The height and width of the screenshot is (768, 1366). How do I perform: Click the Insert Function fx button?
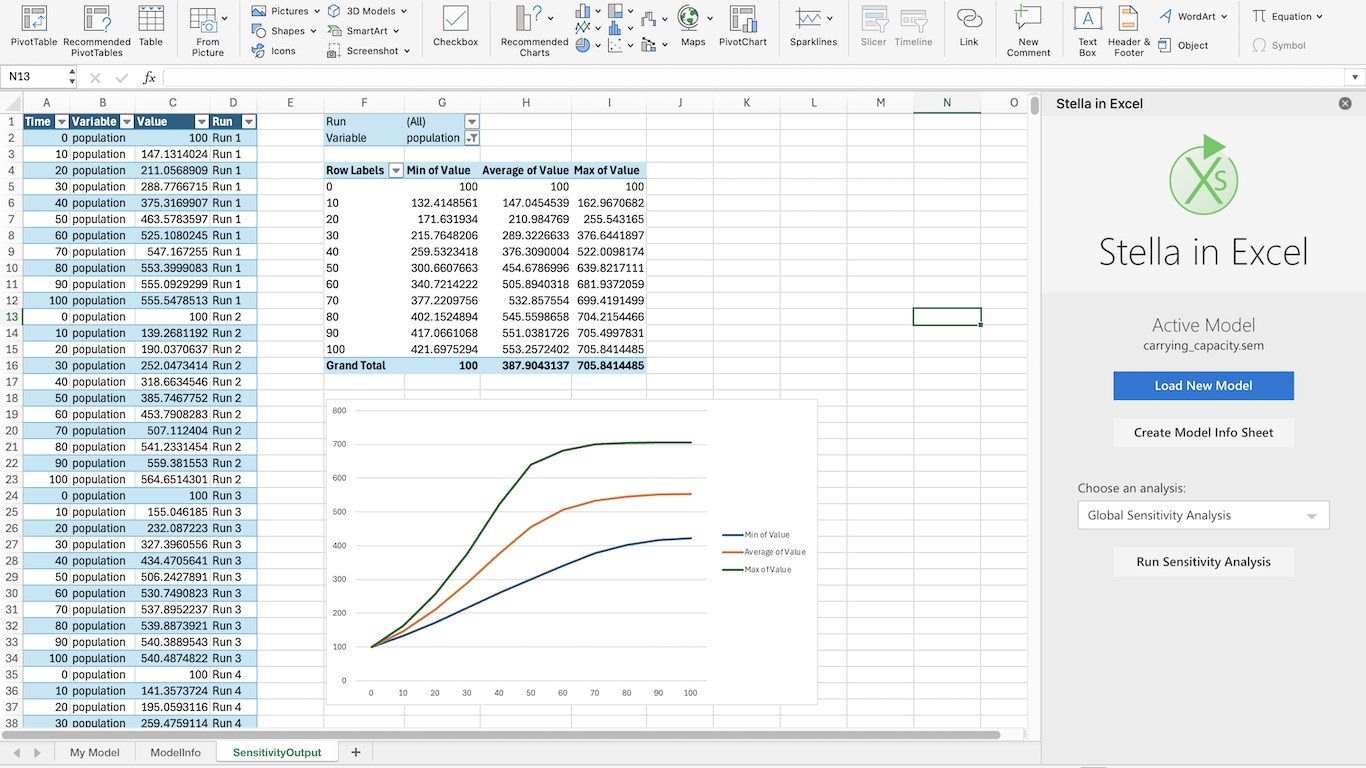(x=149, y=77)
